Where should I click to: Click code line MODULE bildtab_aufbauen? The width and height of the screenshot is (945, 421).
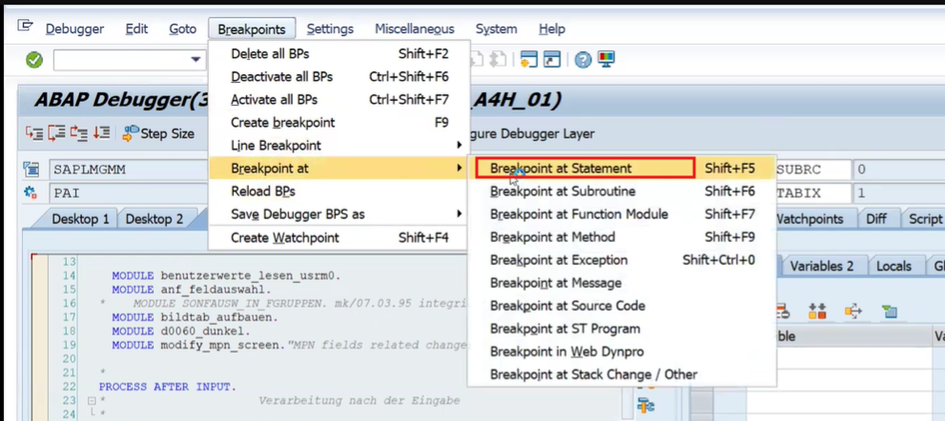(195, 317)
